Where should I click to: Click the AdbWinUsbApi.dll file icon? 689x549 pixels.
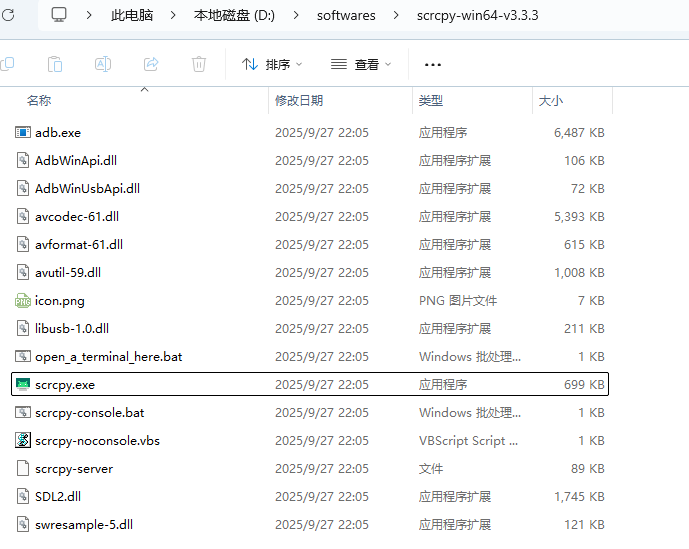tap(23, 189)
